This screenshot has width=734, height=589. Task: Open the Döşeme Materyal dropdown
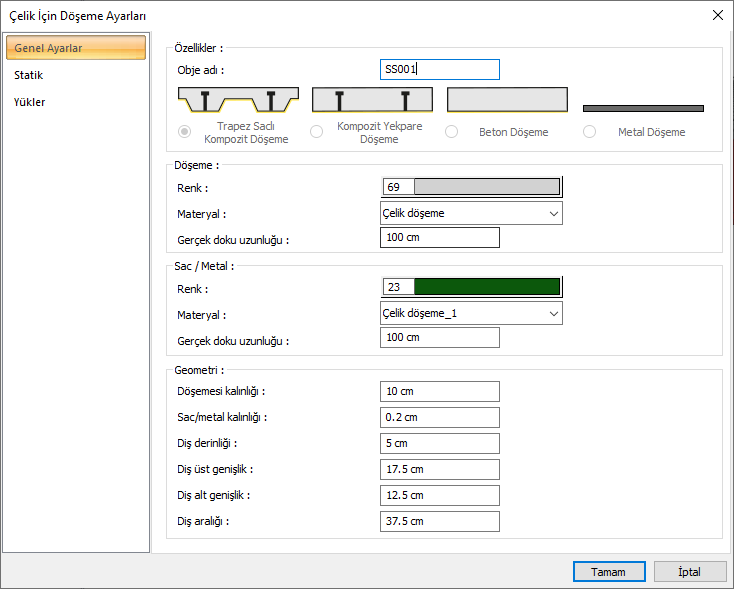click(471, 213)
